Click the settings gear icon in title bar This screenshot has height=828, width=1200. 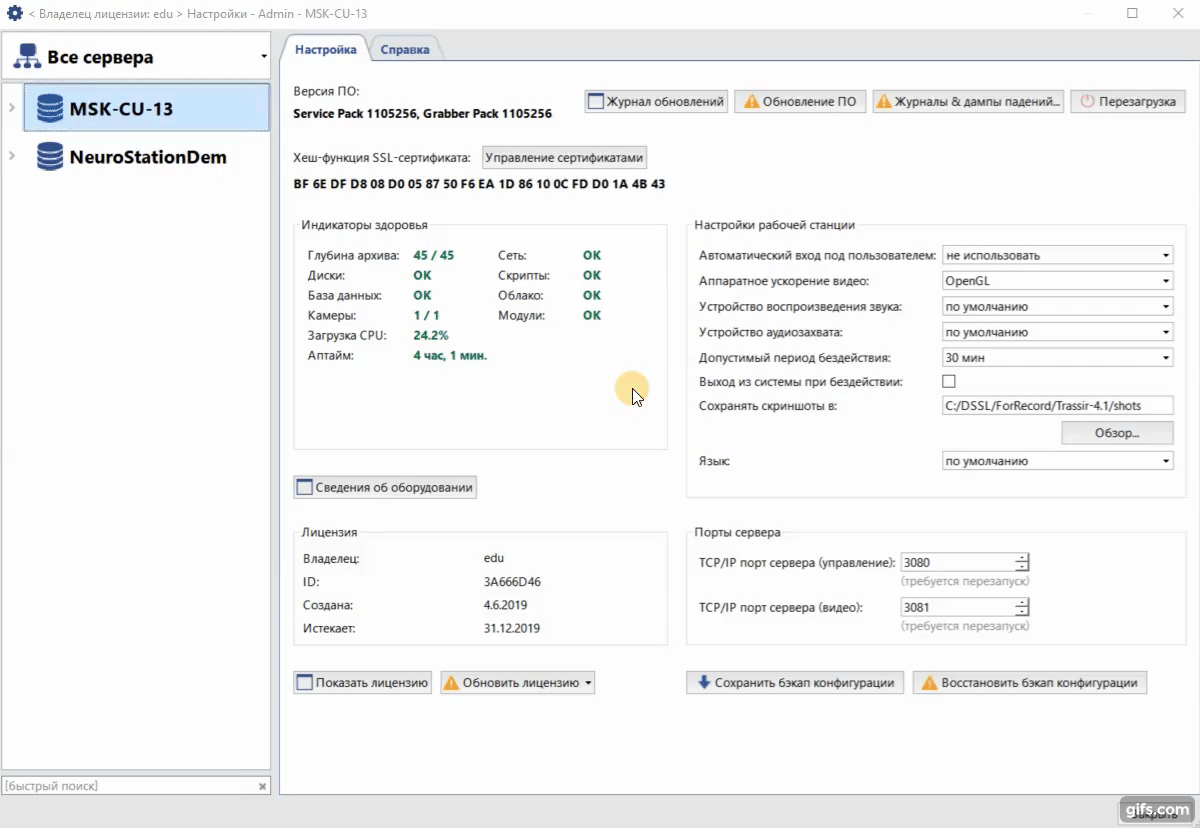14,14
